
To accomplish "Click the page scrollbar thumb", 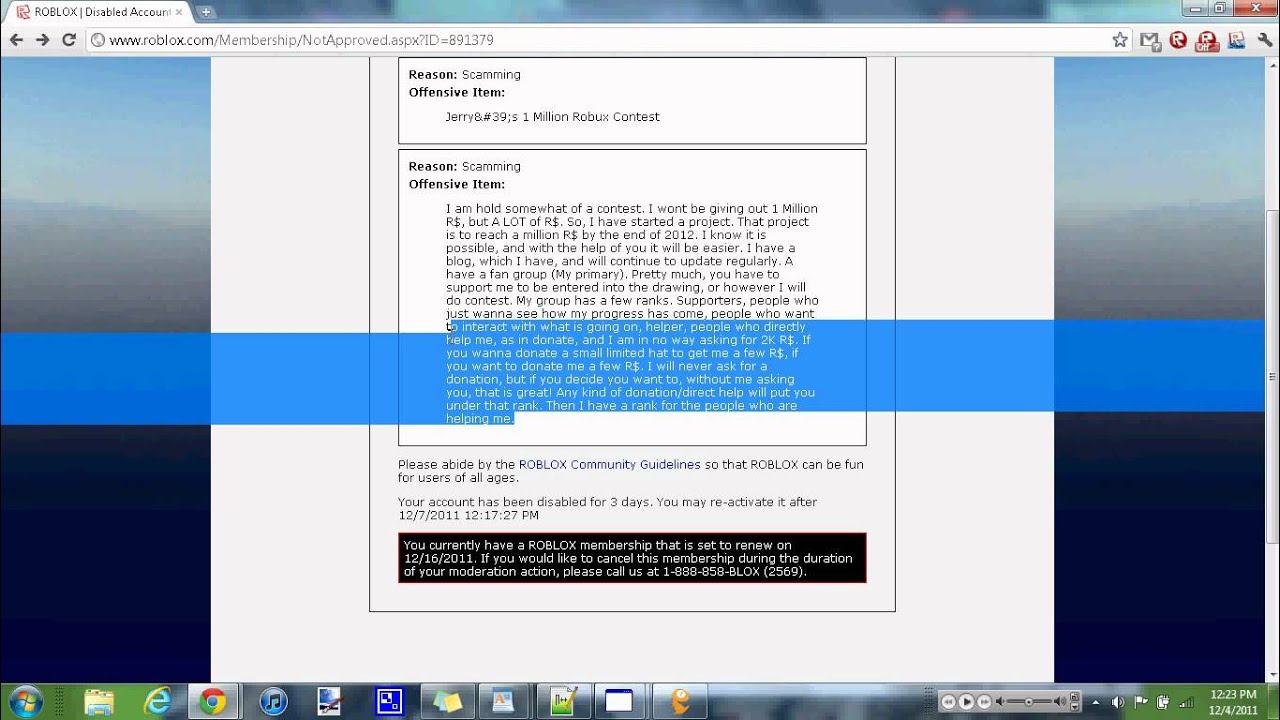I will pos(1272,378).
